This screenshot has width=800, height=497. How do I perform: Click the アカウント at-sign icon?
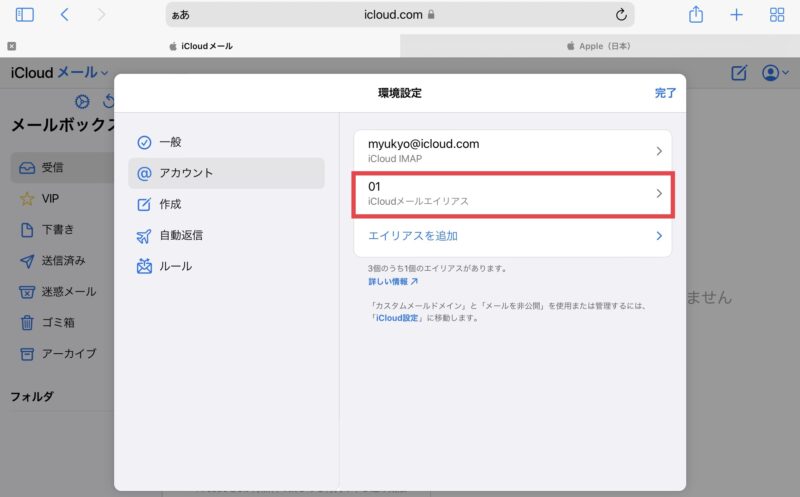click(144, 173)
